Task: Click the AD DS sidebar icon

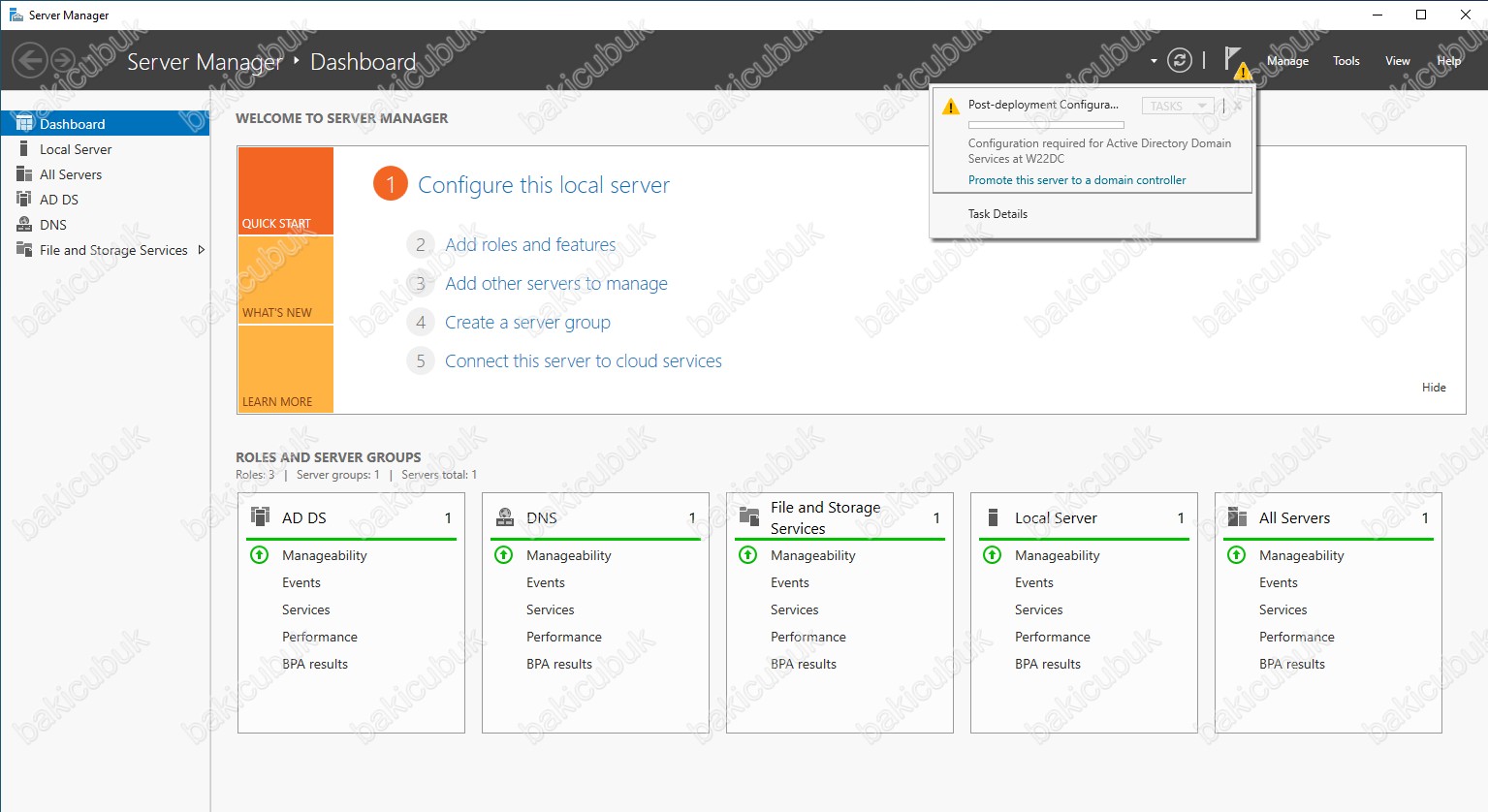Action: click(24, 199)
